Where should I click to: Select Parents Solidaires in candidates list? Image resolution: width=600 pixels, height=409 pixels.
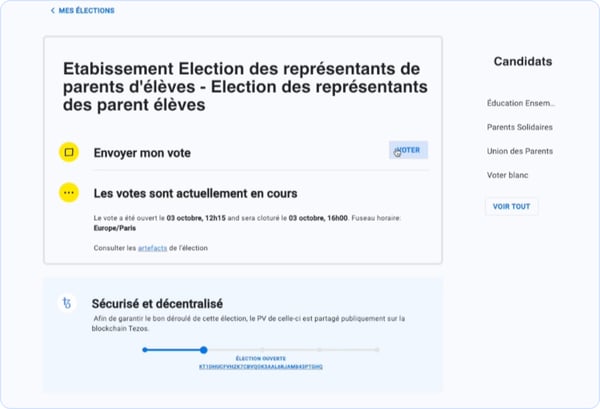click(x=519, y=127)
